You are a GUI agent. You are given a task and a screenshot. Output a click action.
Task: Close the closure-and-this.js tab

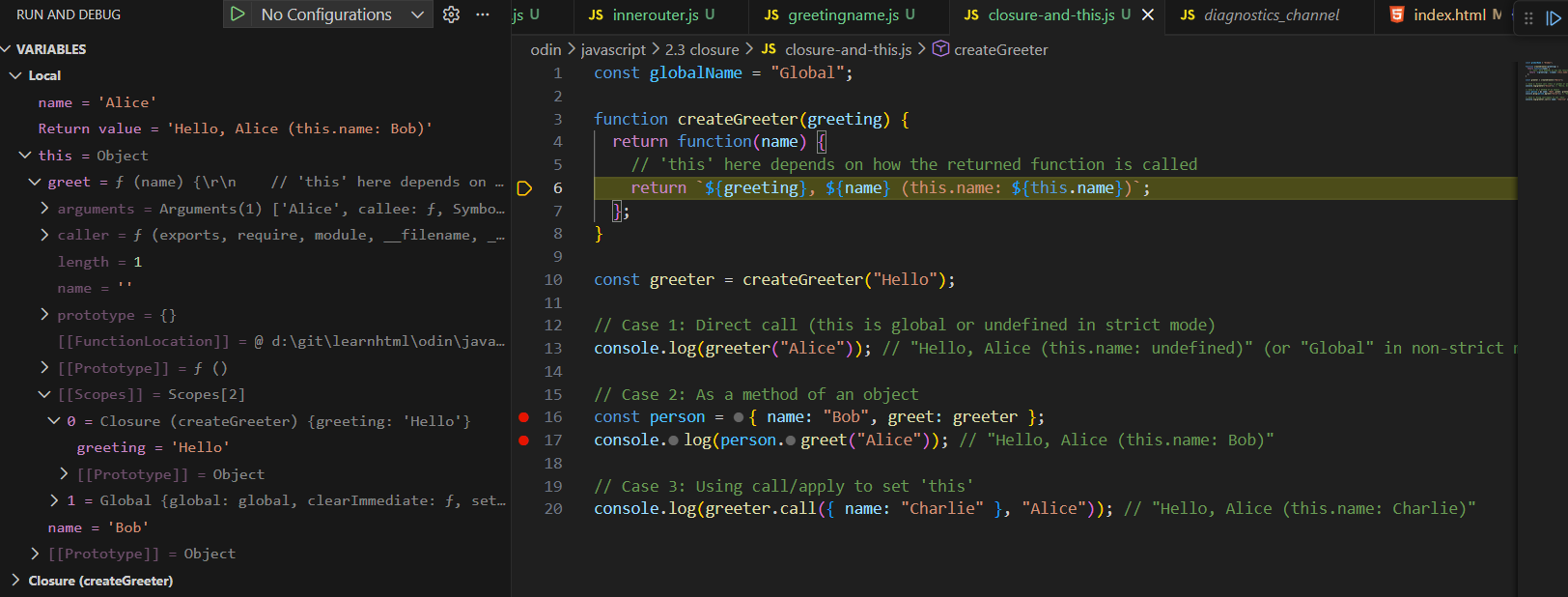click(1148, 14)
